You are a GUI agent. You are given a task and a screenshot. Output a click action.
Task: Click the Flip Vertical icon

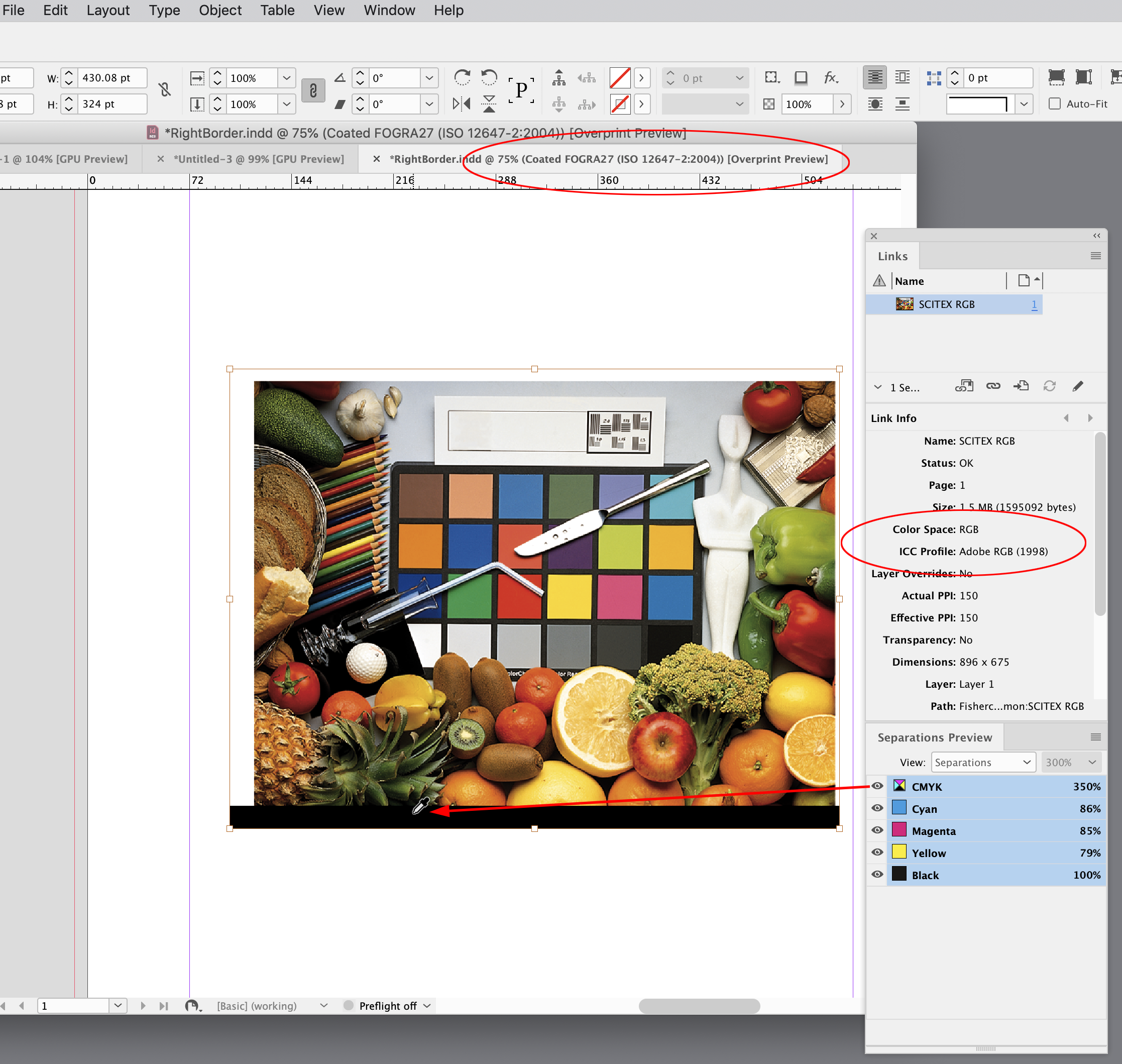point(488,104)
